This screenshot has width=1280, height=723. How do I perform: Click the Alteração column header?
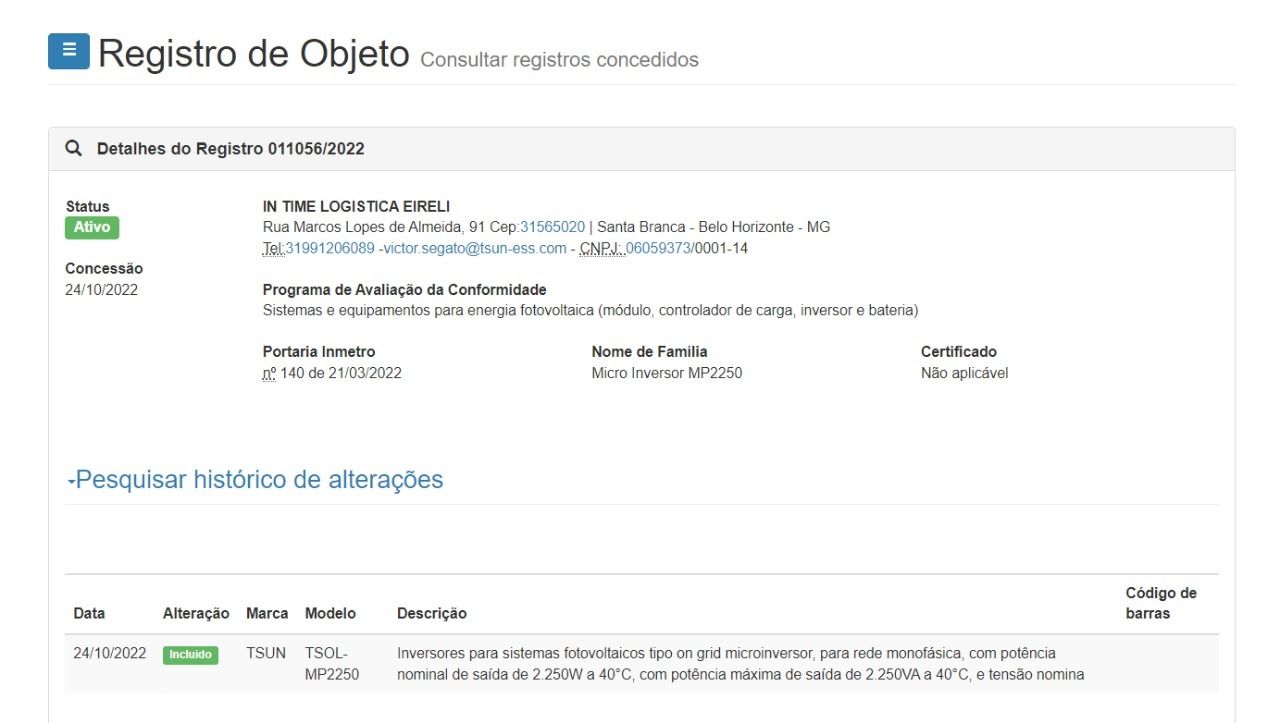click(x=196, y=613)
